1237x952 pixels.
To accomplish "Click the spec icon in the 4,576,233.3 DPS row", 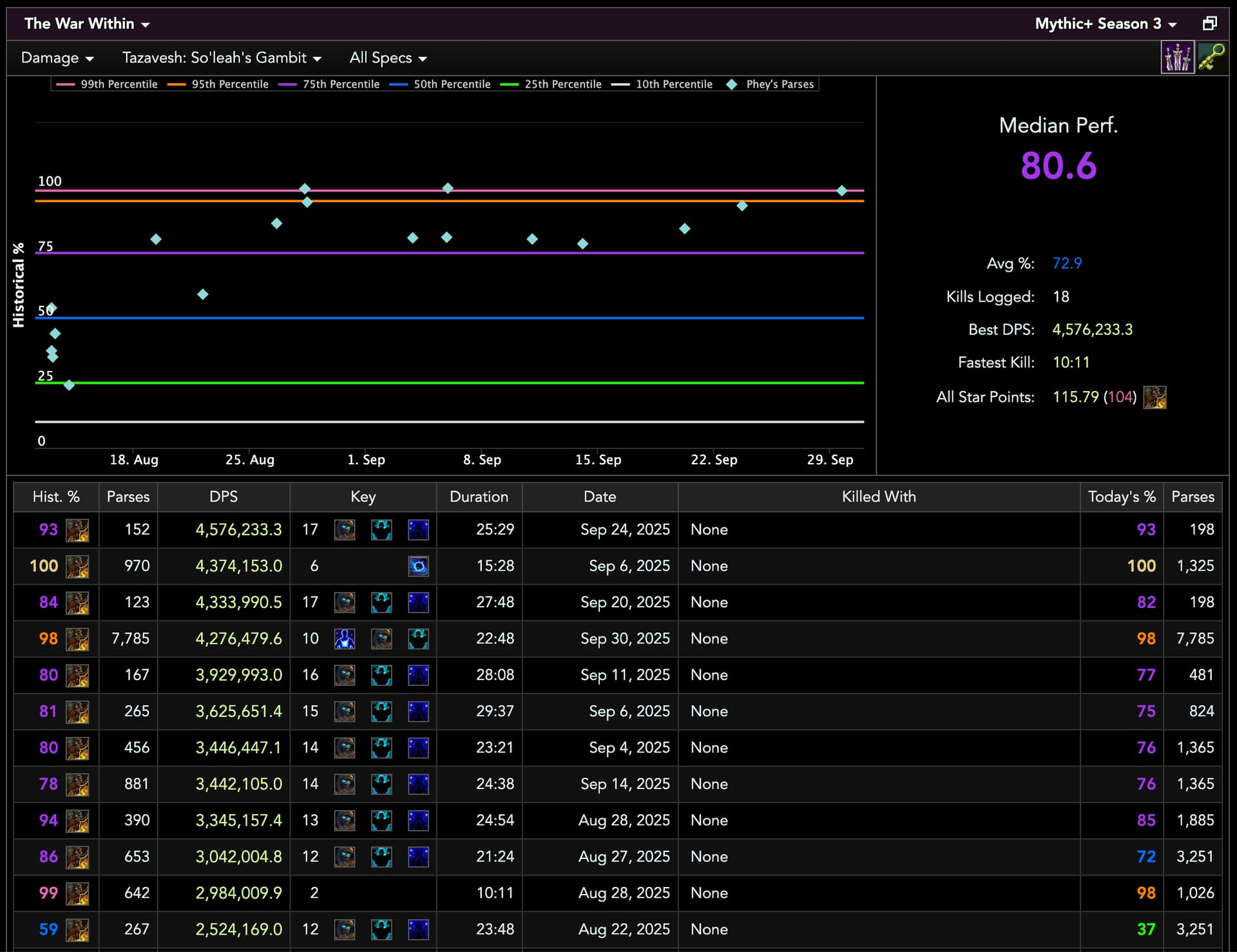I will (77, 530).
